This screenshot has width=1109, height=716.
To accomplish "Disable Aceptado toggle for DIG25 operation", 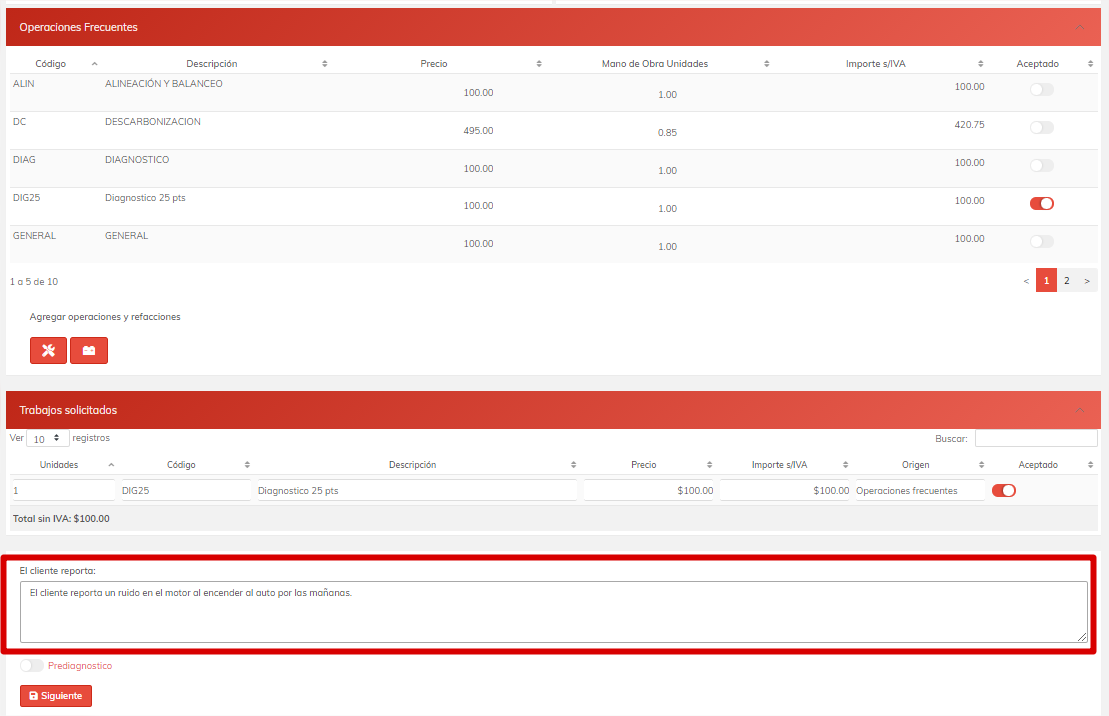I will coord(1041,204).
